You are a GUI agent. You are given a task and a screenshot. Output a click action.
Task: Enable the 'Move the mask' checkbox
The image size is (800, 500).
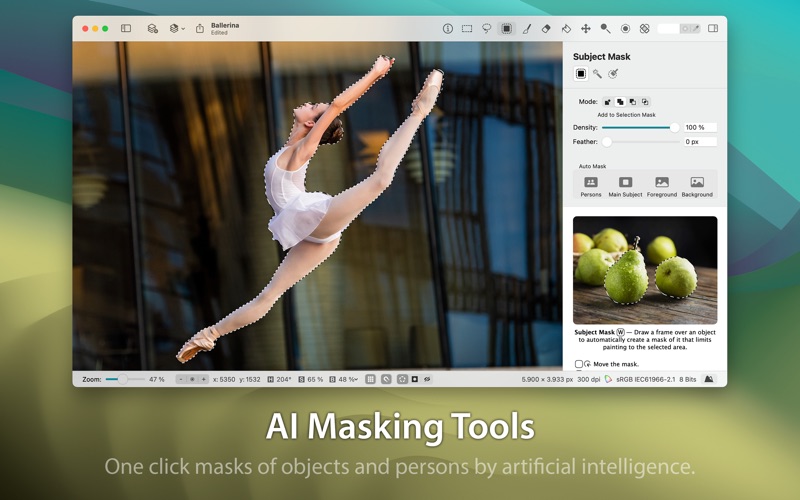tap(579, 364)
